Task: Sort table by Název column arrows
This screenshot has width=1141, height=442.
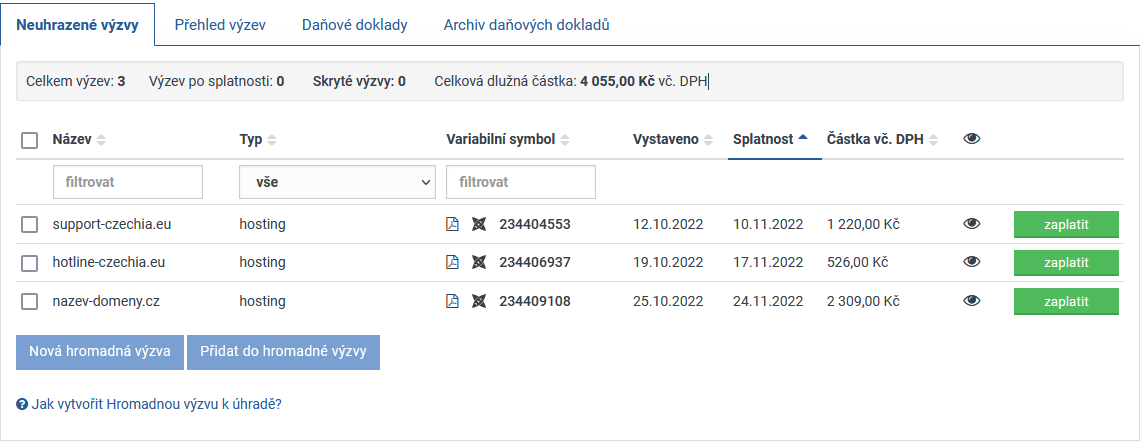Action: (100, 140)
